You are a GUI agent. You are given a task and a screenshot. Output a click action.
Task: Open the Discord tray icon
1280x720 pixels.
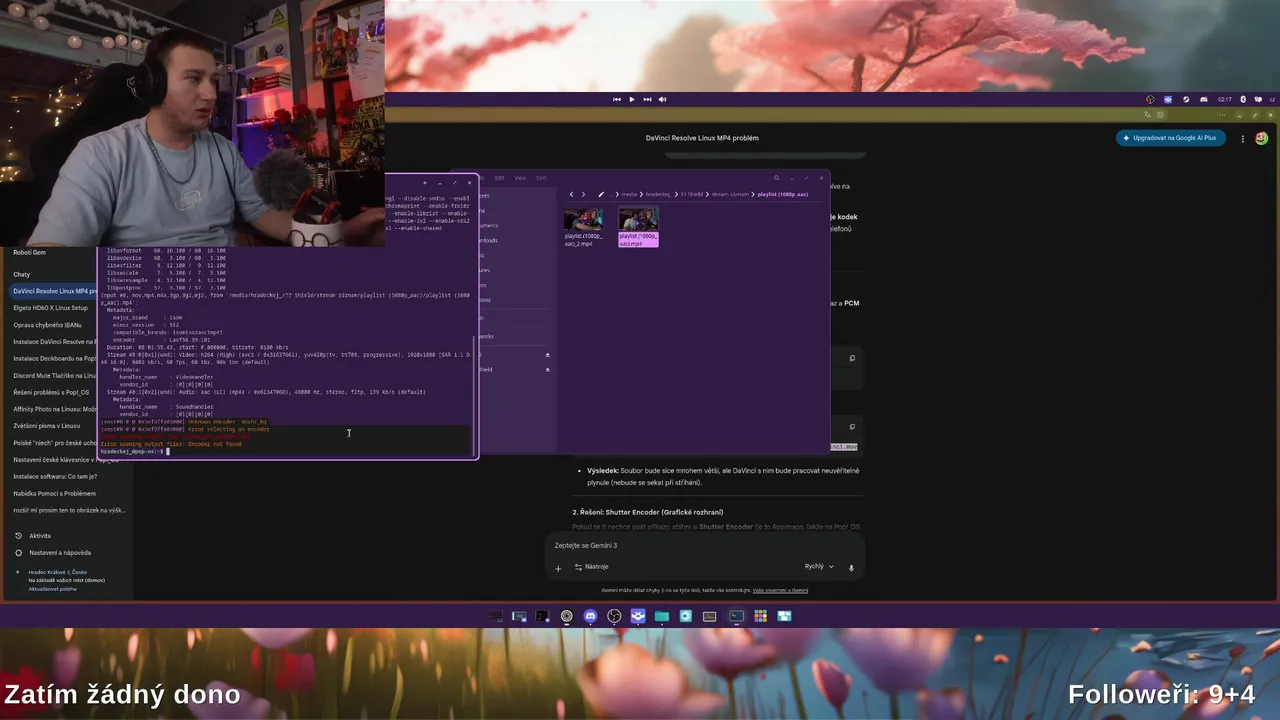(1204, 99)
